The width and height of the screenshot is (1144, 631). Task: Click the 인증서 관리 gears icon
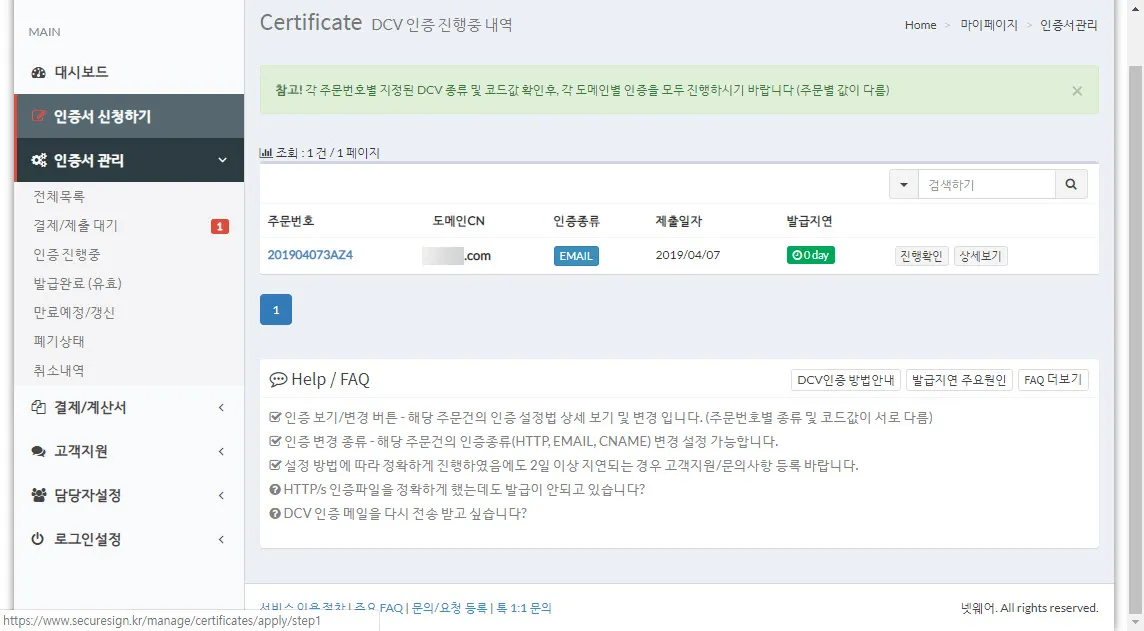pos(39,161)
